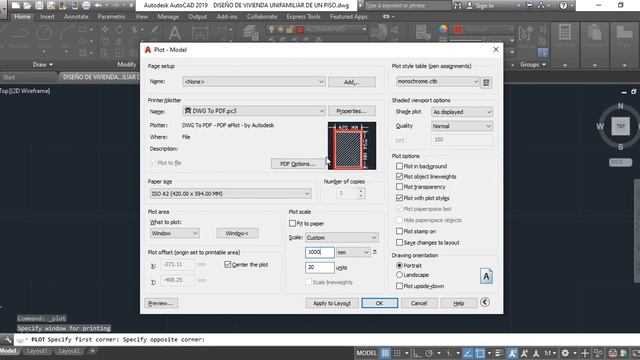Screen dimensions: 640x360
Task: Click the TOP face of the ViewCube
Action: pos(620,126)
